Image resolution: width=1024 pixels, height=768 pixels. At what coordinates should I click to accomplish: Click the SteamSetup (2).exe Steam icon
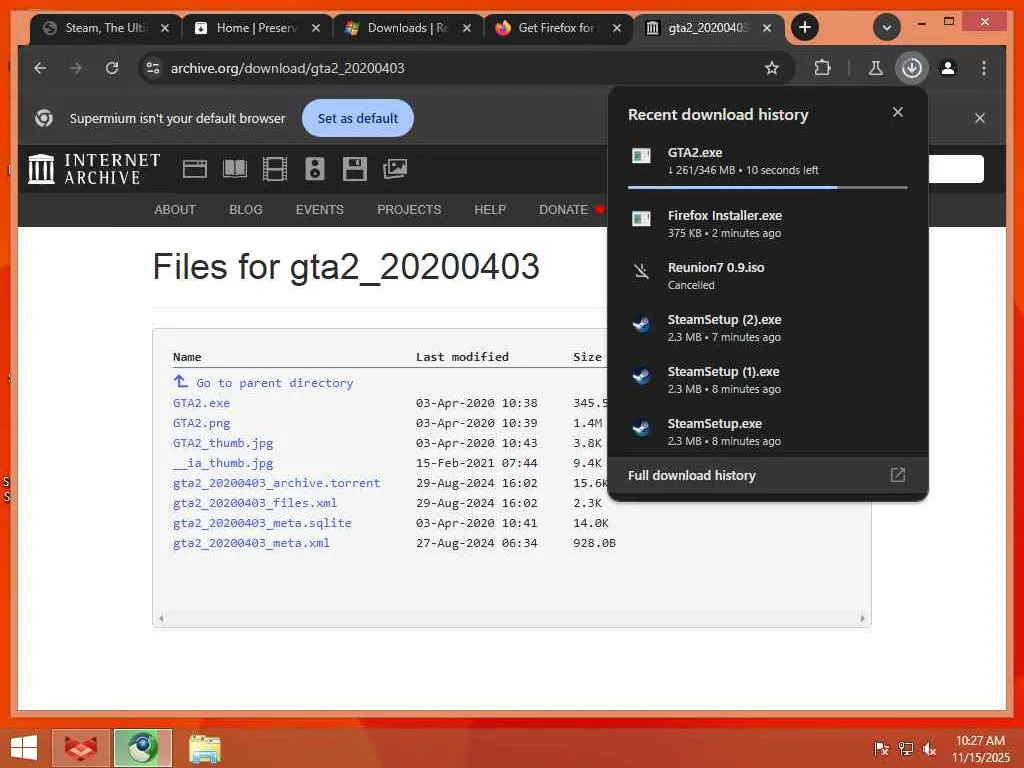(641, 323)
